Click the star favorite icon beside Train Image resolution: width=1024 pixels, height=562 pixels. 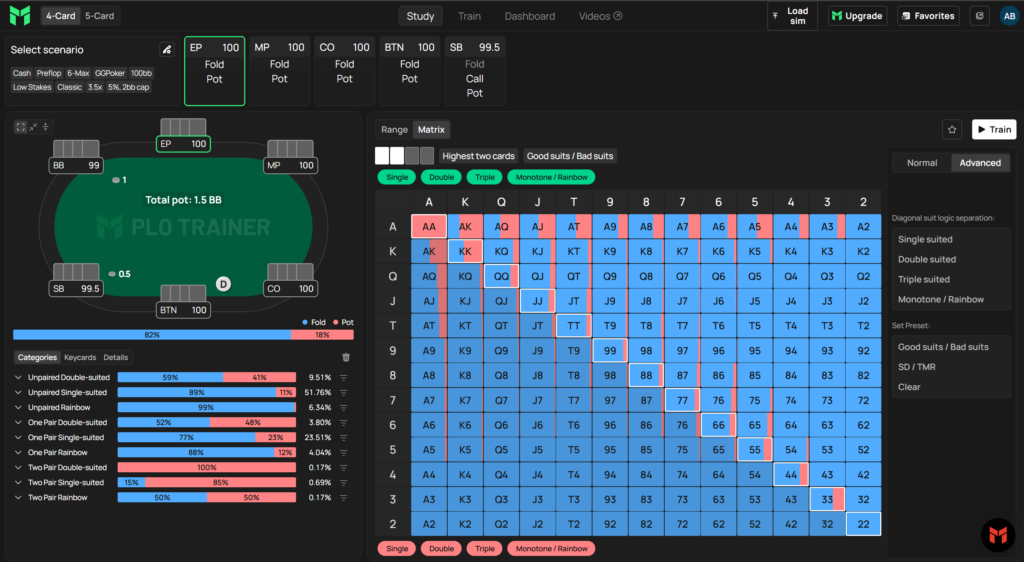pos(952,130)
